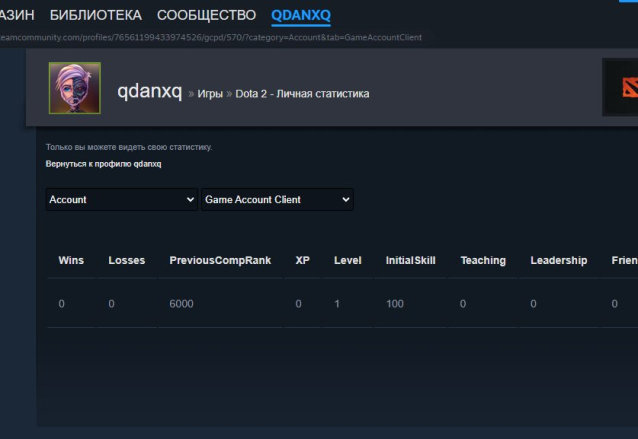
Task: Click the qdanxq profile avatar
Action: pos(75,88)
